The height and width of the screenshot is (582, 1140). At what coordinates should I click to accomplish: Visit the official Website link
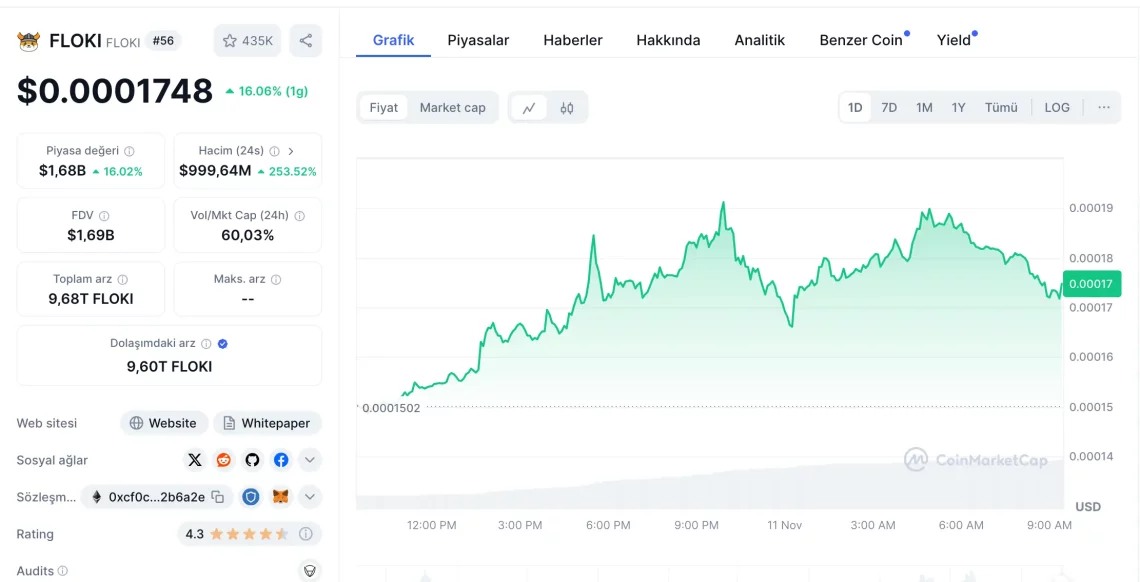(163, 423)
